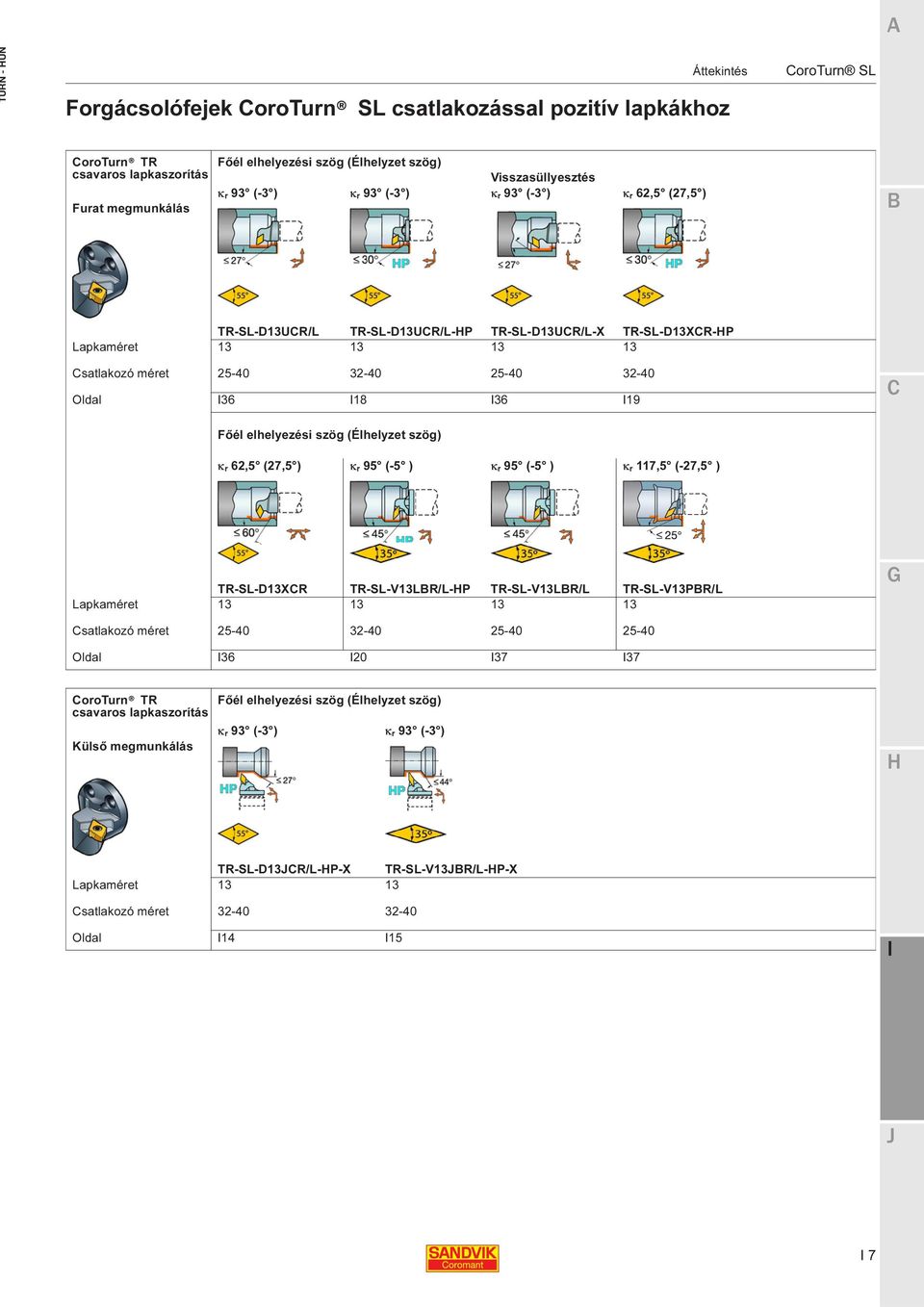
Task: Click the I37 page reference under TR-SL-V13PBR/L
Action: point(631,657)
